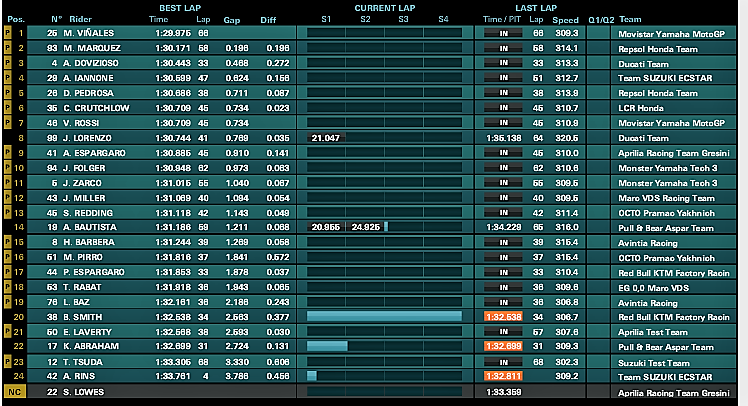Click the 'Gap' column header
Screen dimensions: 748x406
232,20
